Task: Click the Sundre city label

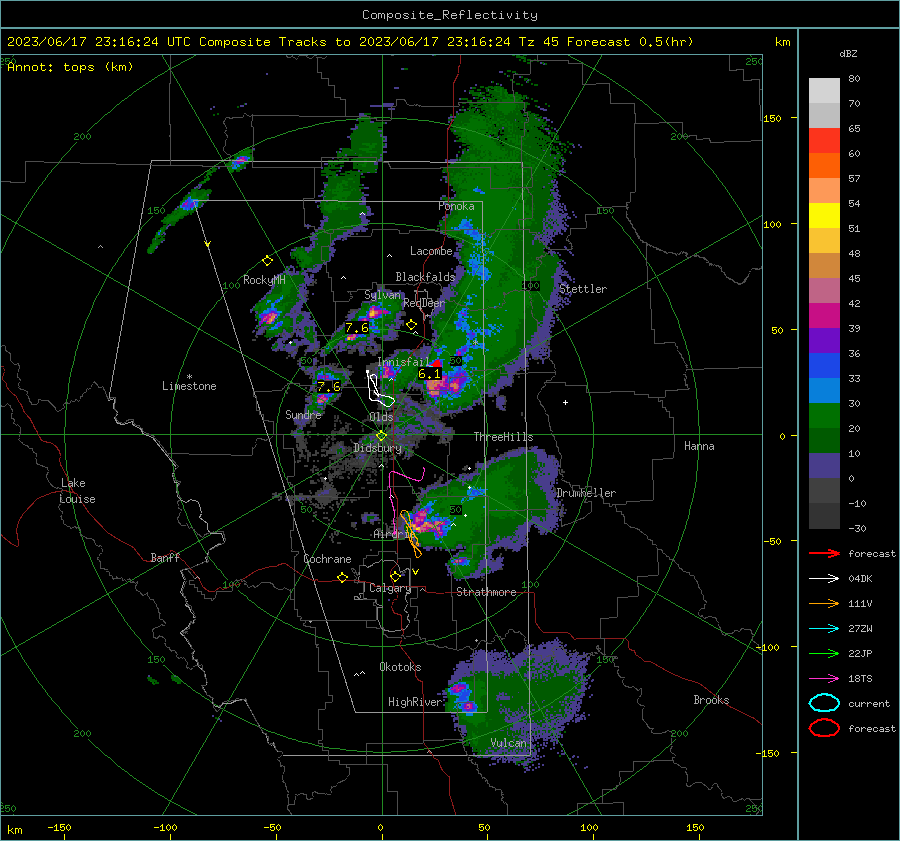Action: click(x=303, y=414)
